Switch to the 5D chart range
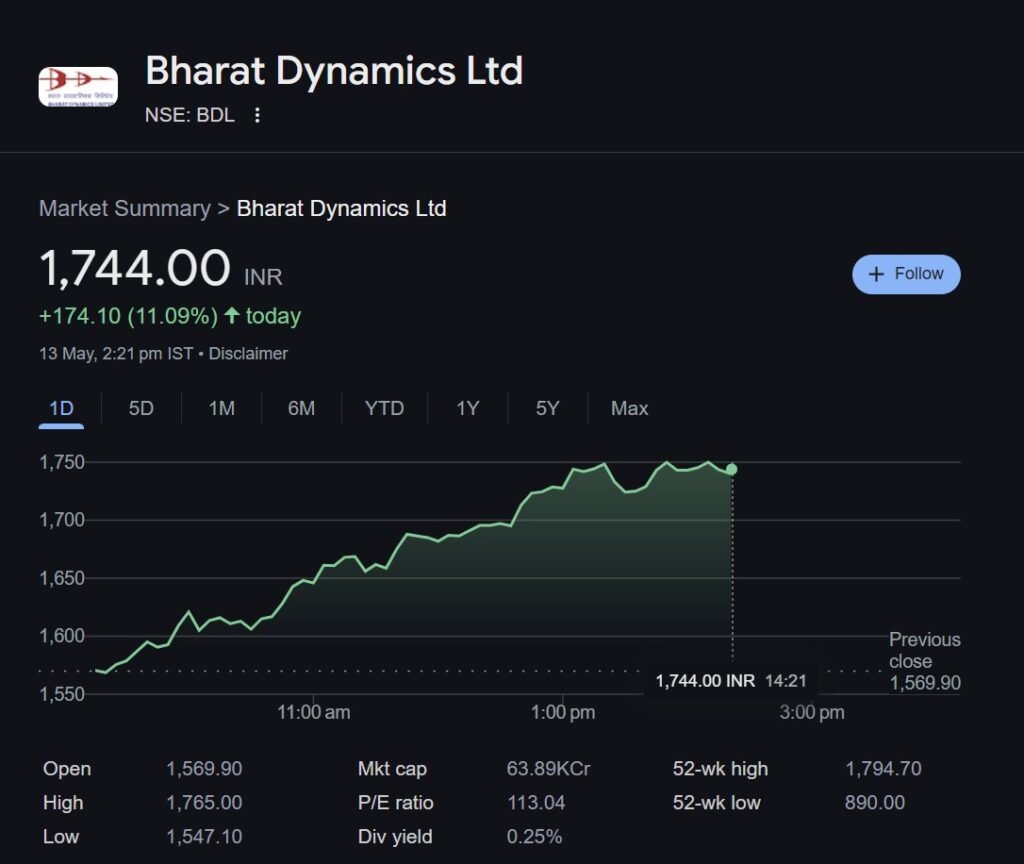The height and width of the screenshot is (864, 1024). click(141, 409)
